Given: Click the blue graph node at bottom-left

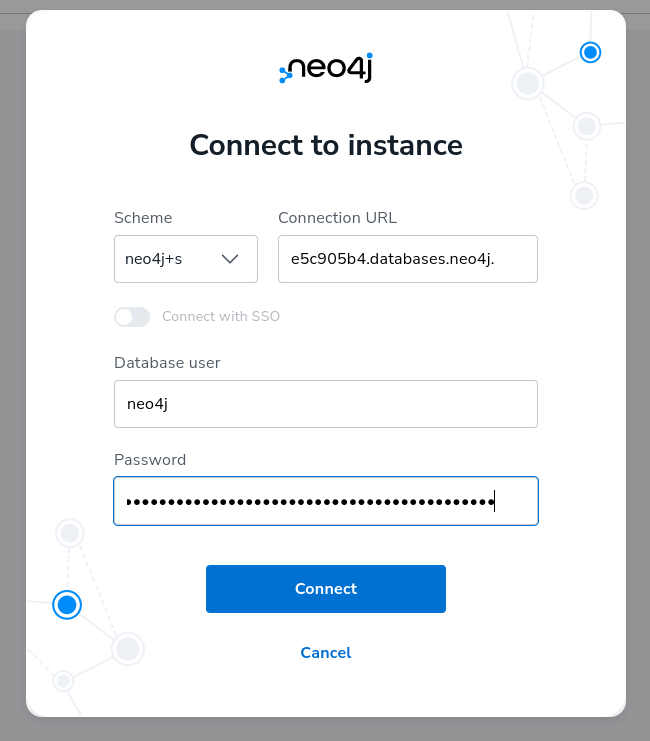Looking at the screenshot, I should coord(67,604).
